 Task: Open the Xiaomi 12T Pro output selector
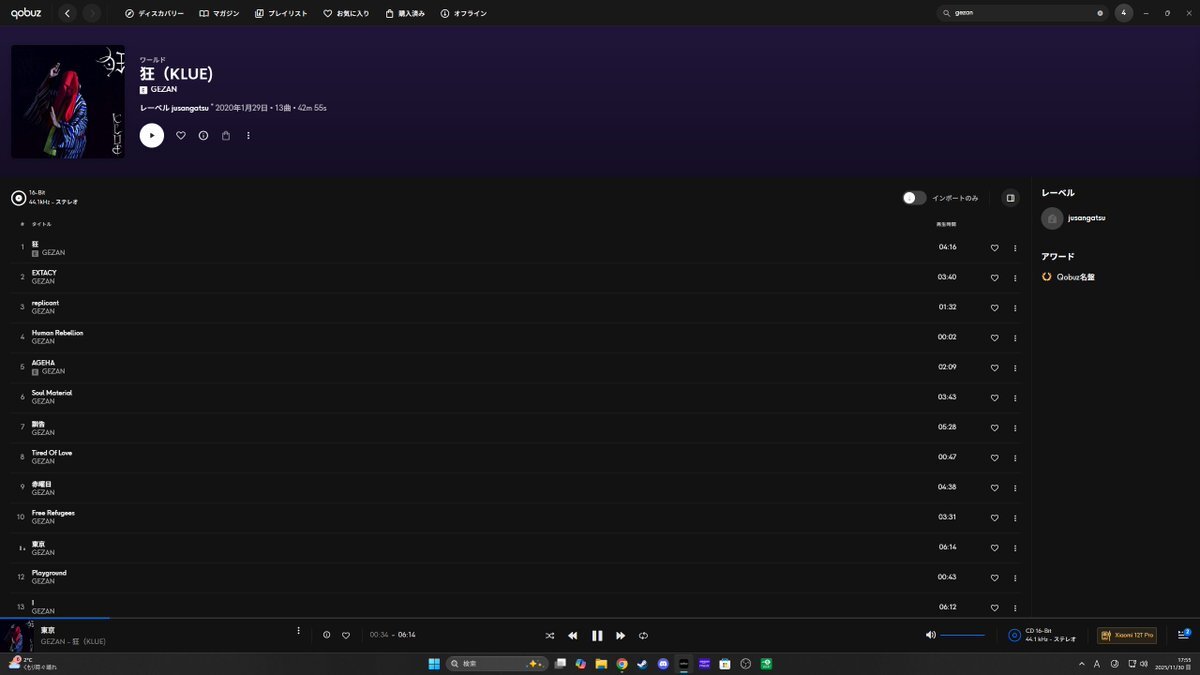click(1126, 635)
